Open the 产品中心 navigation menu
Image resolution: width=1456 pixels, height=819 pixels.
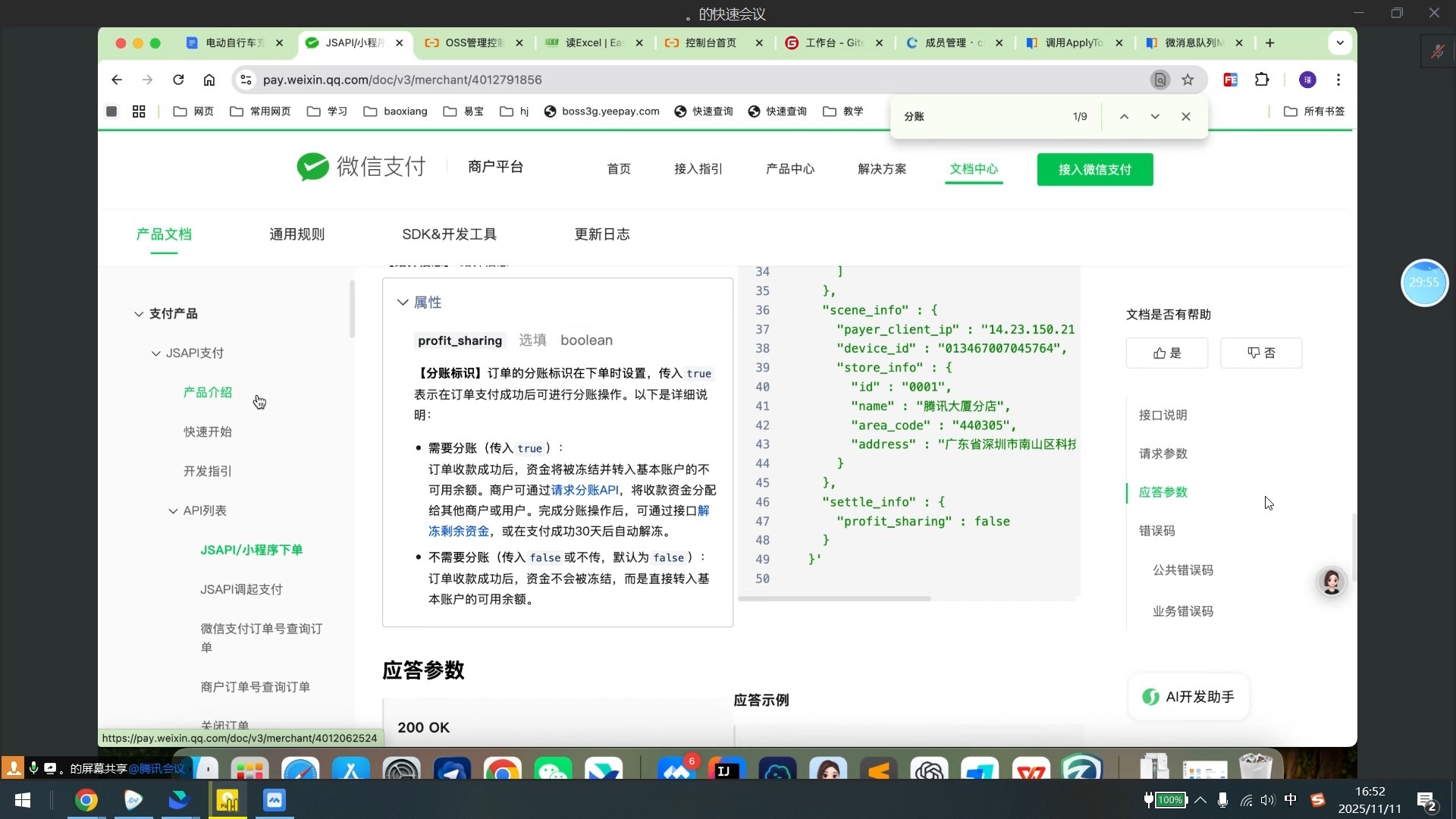pos(789,168)
